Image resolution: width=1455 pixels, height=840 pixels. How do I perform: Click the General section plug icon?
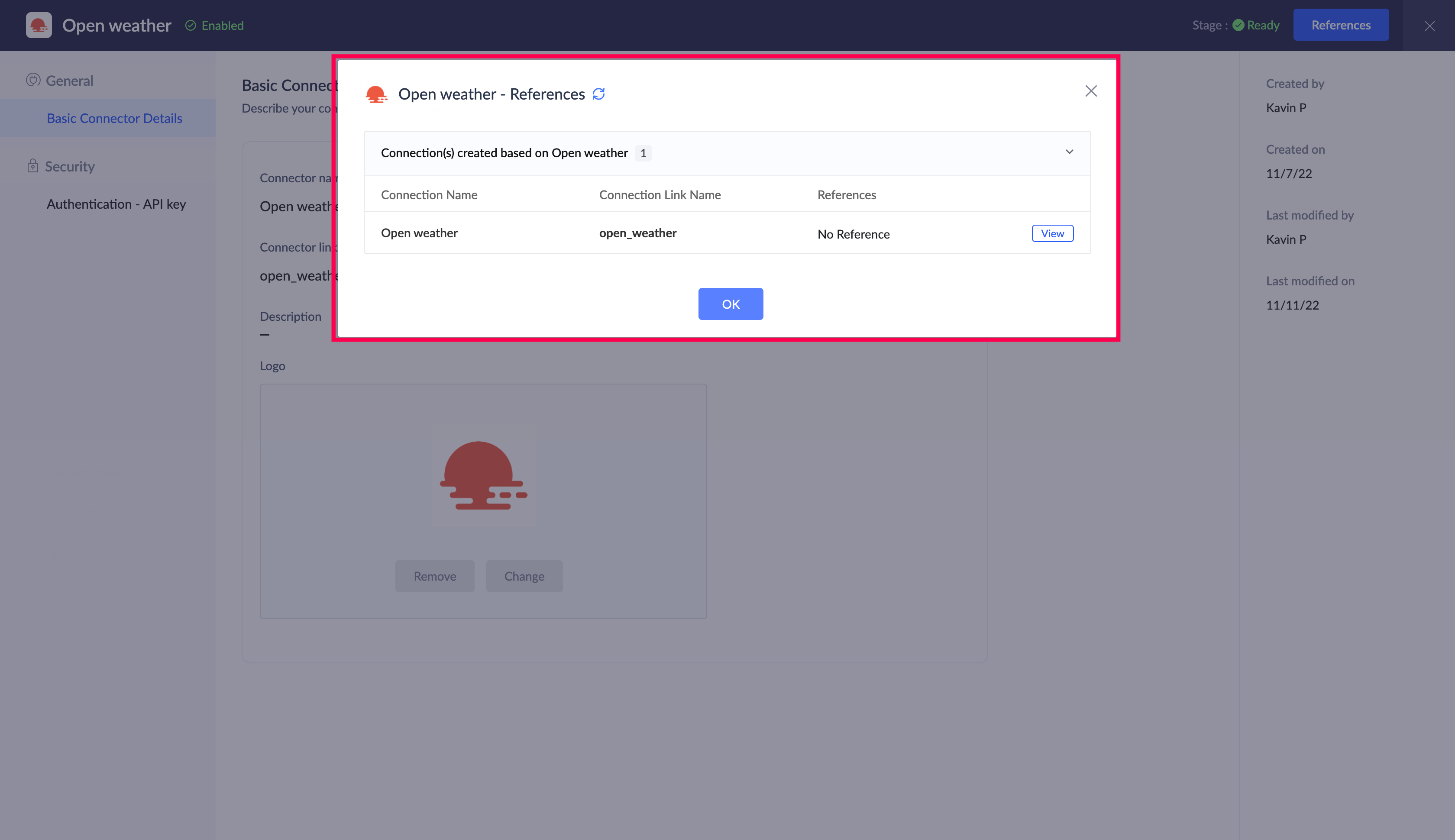coord(33,80)
